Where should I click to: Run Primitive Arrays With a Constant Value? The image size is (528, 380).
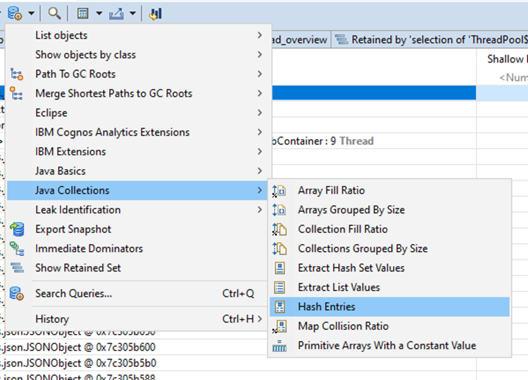pyautogui.click(x=390, y=345)
